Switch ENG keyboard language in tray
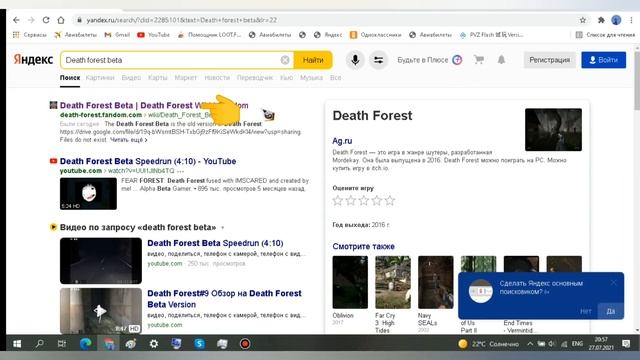This screenshot has height=360, width=640. 577,344
